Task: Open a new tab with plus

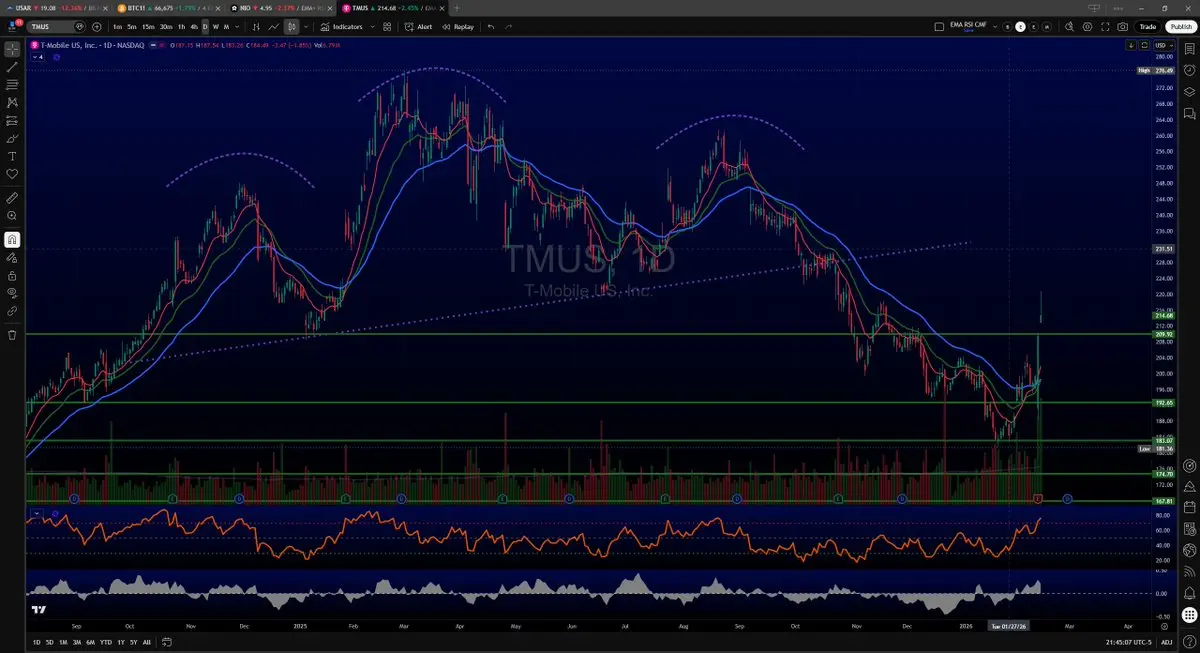Action: point(458,7)
